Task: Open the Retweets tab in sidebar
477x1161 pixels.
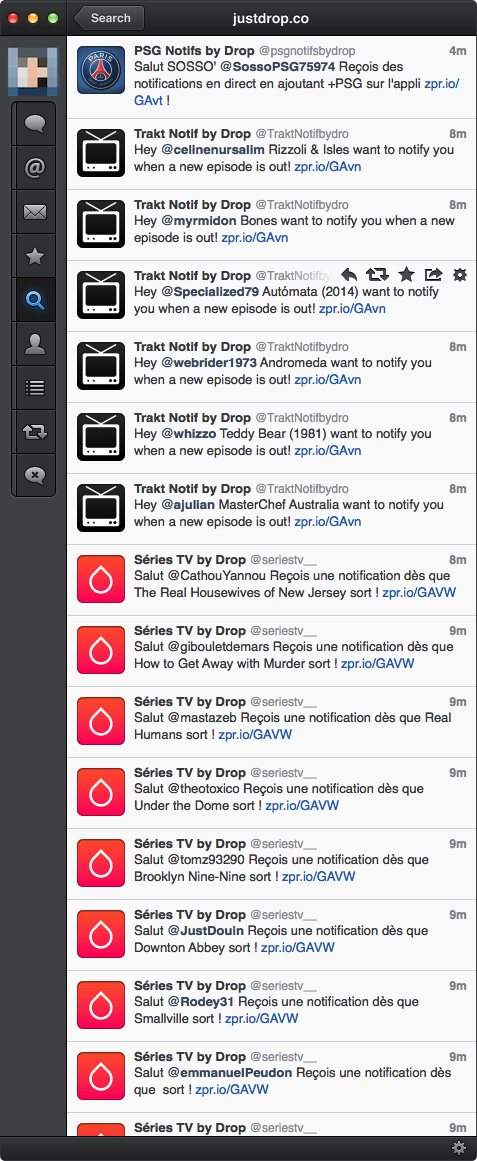Action: [34, 431]
